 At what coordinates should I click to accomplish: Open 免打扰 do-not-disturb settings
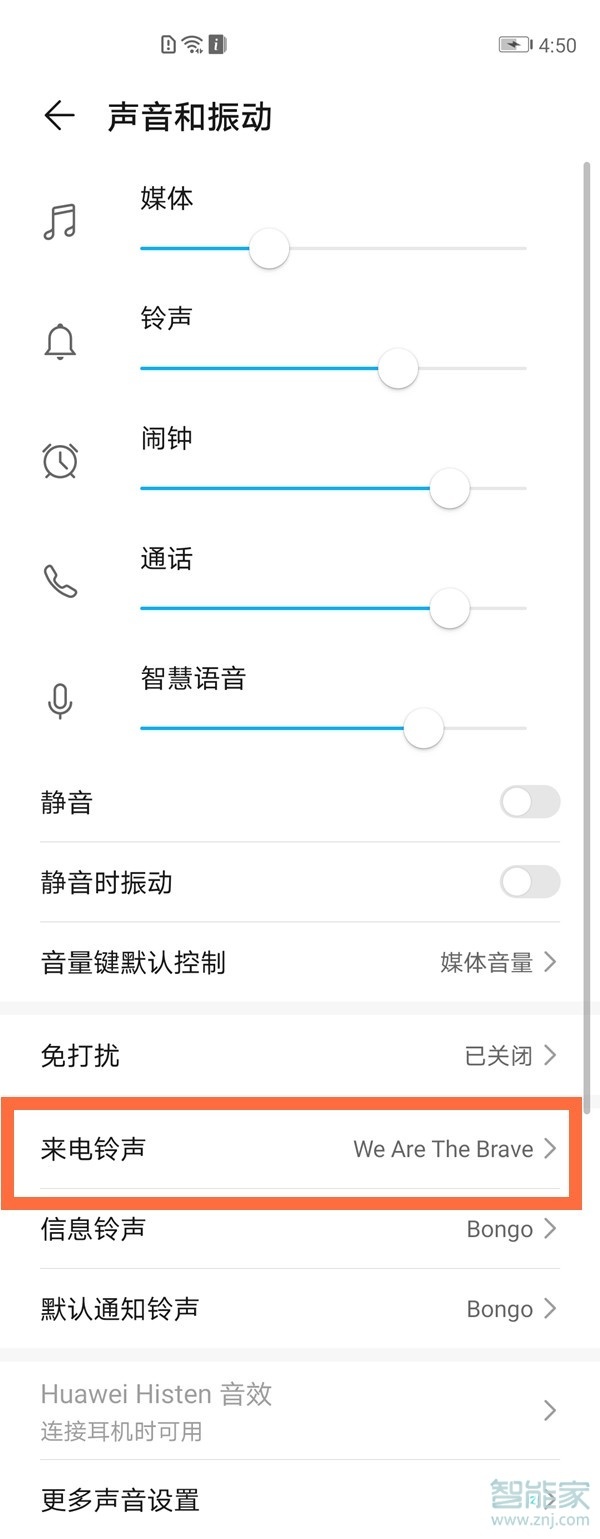300,1055
